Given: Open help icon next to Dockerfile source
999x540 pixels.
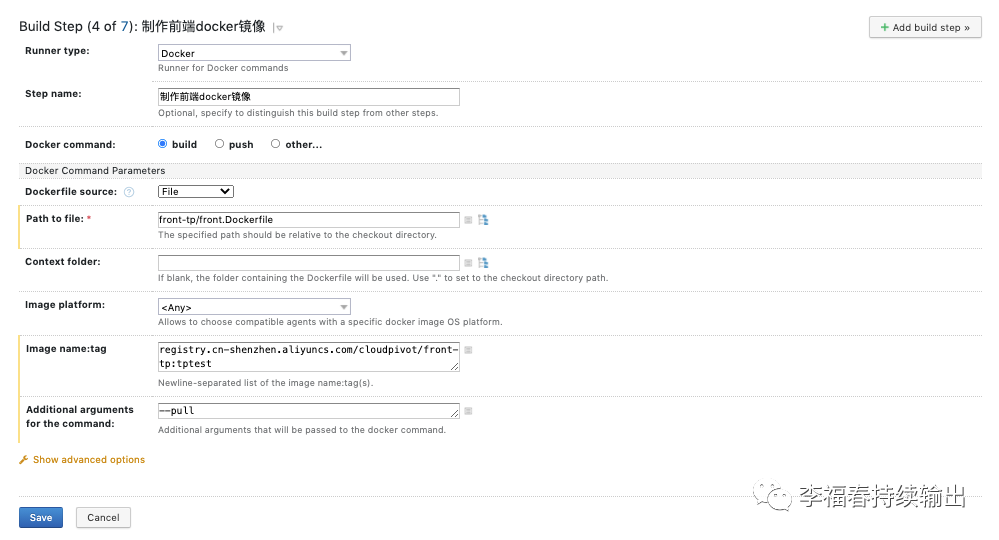Looking at the screenshot, I should [x=129, y=192].
